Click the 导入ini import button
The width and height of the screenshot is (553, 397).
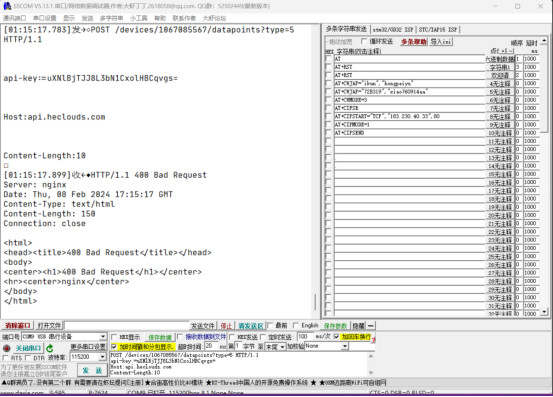(x=441, y=42)
